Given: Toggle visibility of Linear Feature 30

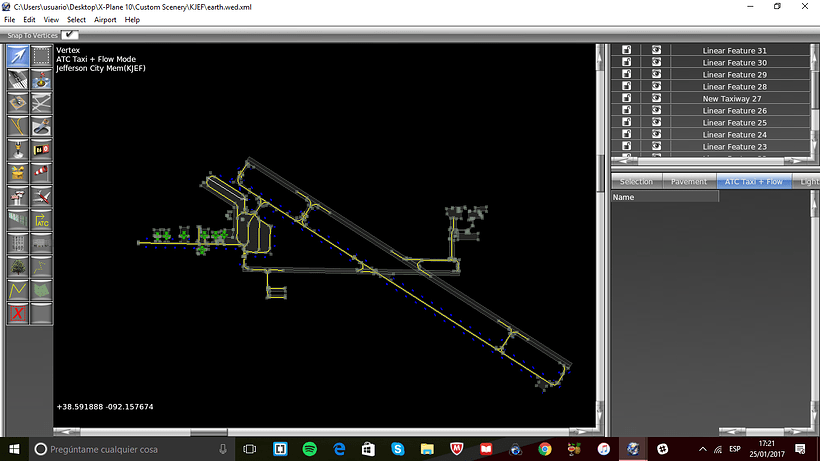Looking at the screenshot, I should point(656,62).
